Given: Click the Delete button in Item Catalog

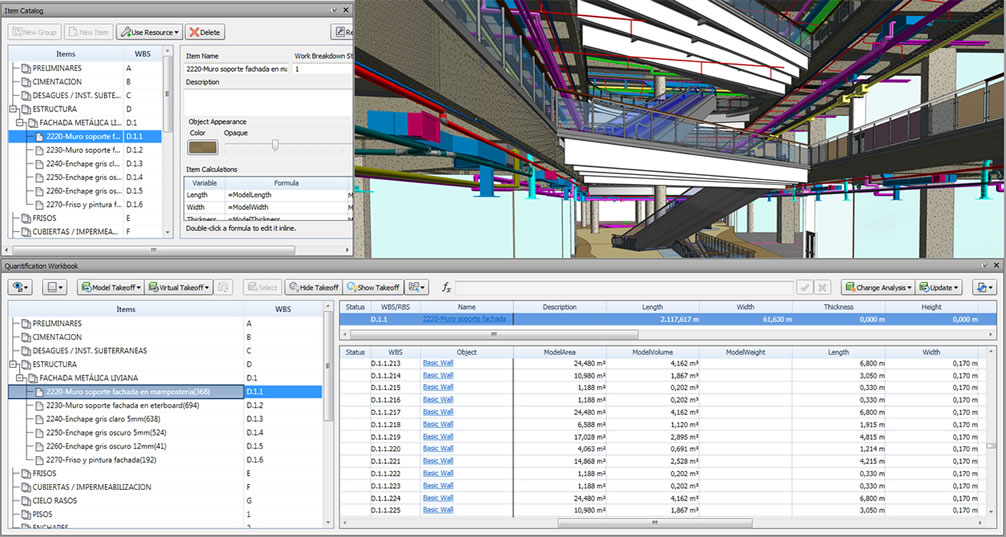Looking at the screenshot, I should 205,32.
